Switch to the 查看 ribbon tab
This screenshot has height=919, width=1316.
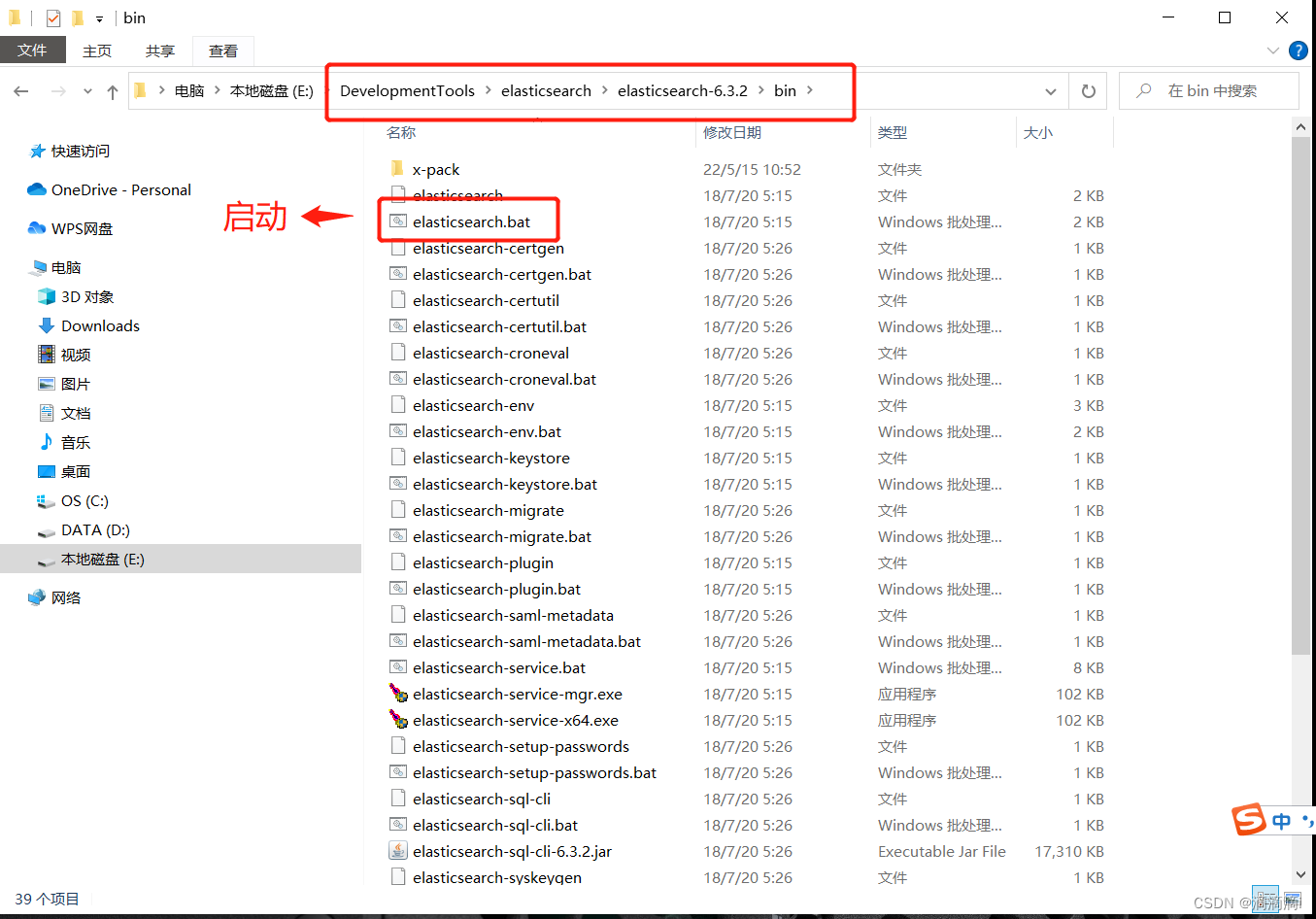point(223,51)
